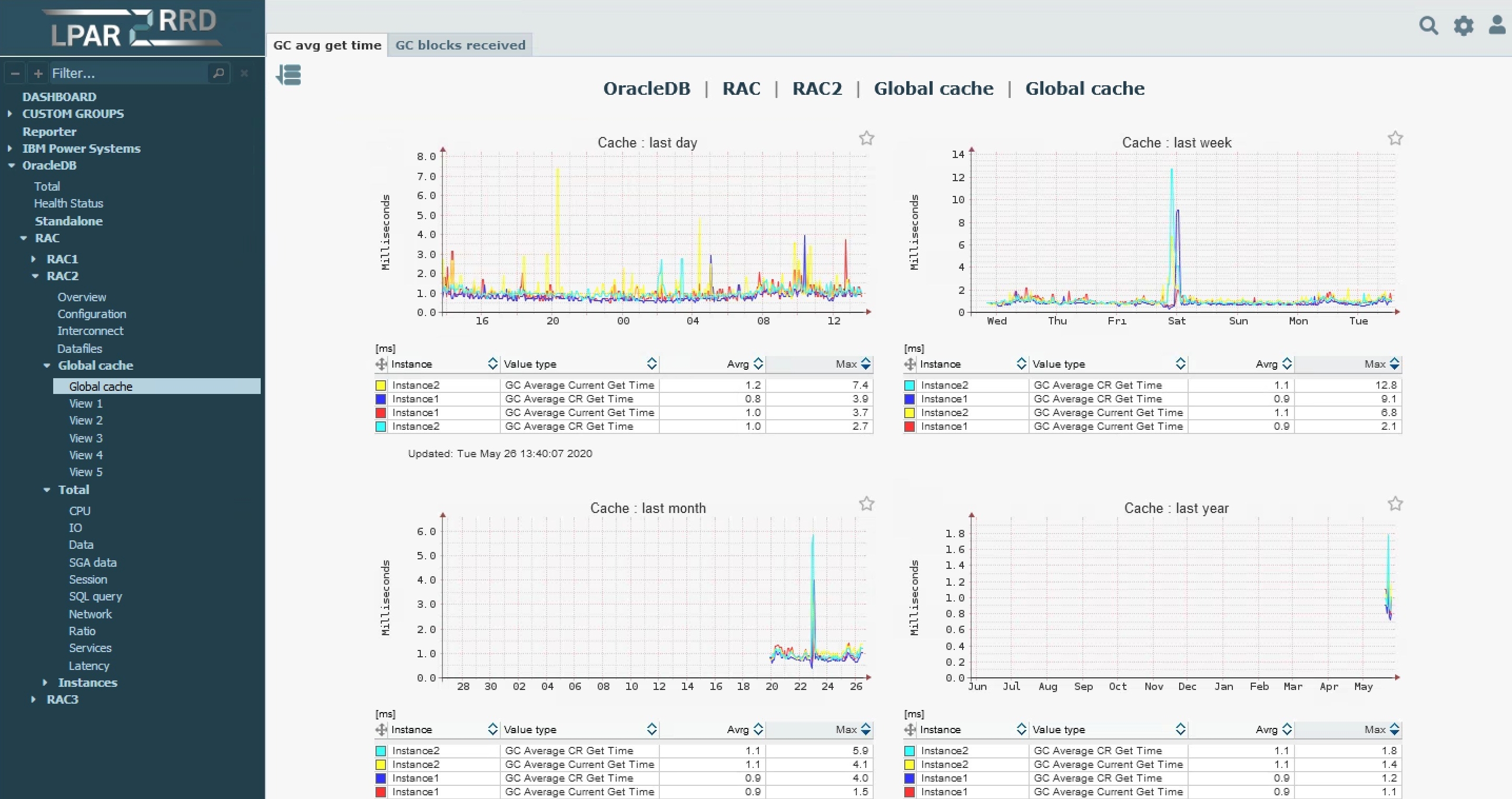
Task: Expand the RAC3 tree node
Action: 34,700
